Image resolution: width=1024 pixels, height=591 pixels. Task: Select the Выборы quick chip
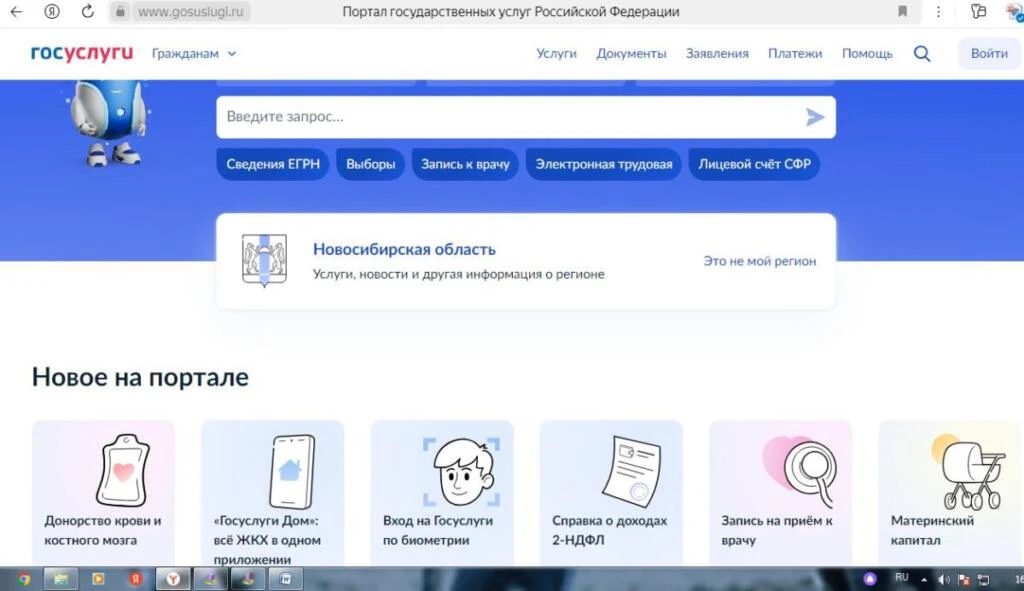click(x=370, y=164)
